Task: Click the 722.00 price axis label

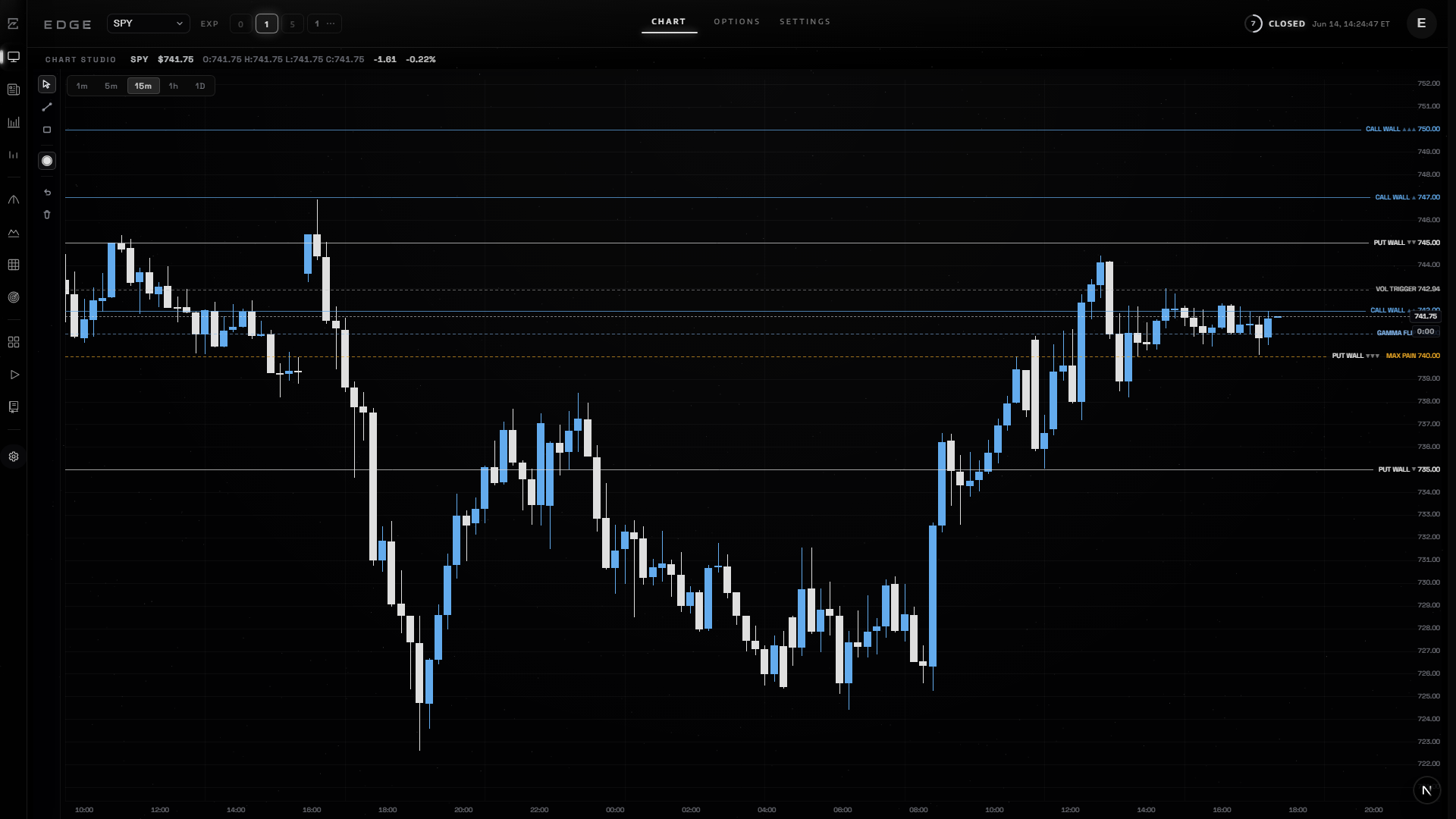Action: [1429, 764]
